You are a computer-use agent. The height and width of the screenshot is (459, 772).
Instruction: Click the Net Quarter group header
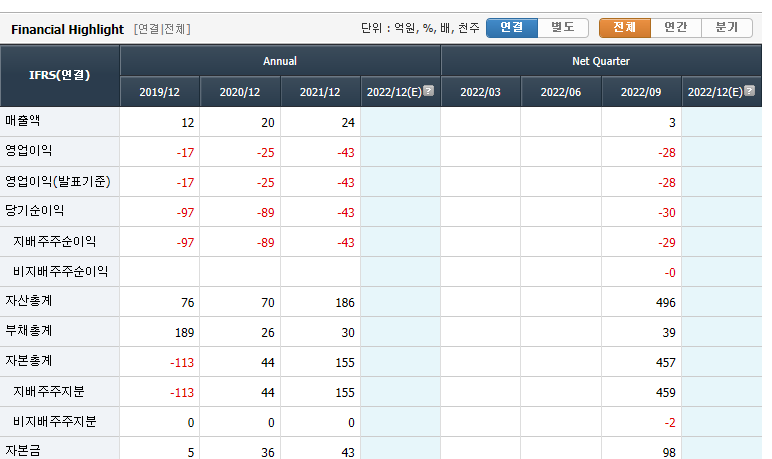point(601,61)
